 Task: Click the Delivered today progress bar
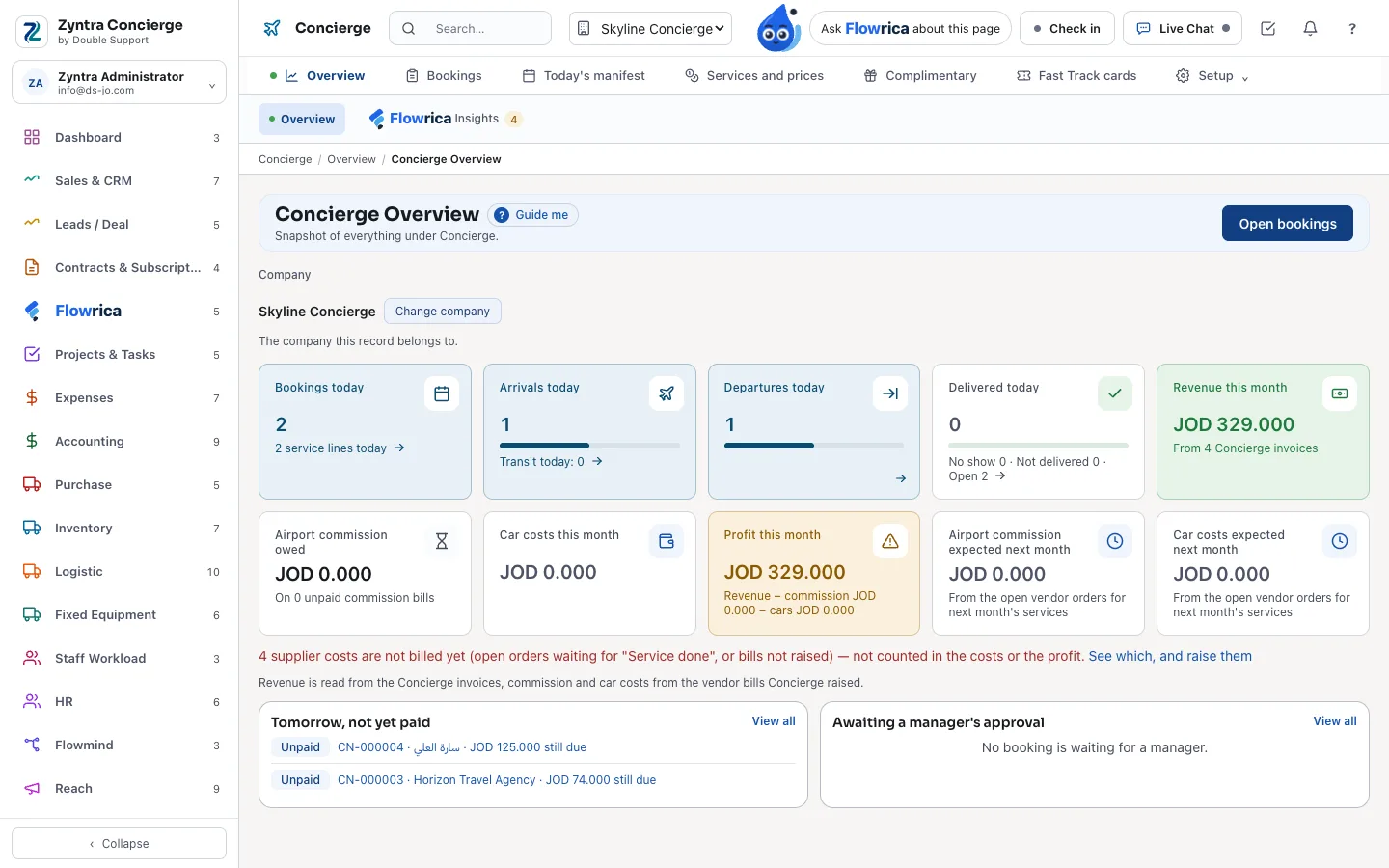coord(1039,446)
